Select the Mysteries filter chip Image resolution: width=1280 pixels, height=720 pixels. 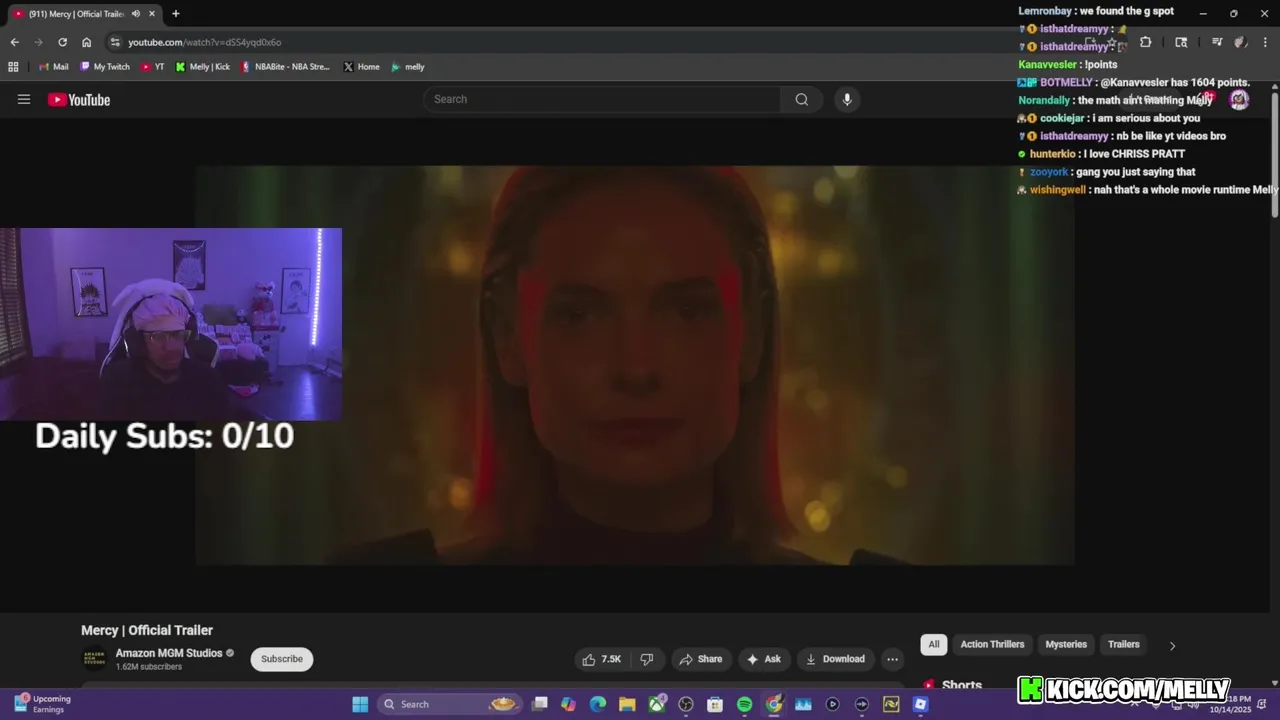(1066, 644)
